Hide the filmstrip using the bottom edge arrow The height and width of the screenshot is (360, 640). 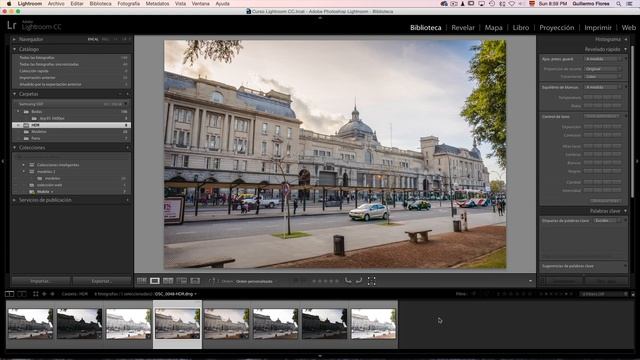(x=320, y=356)
